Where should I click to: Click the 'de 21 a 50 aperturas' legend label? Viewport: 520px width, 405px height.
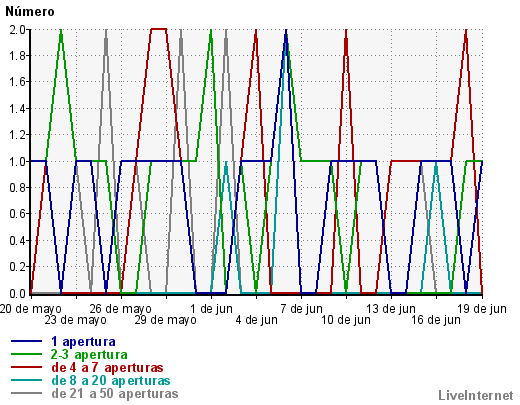coord(115,394)
